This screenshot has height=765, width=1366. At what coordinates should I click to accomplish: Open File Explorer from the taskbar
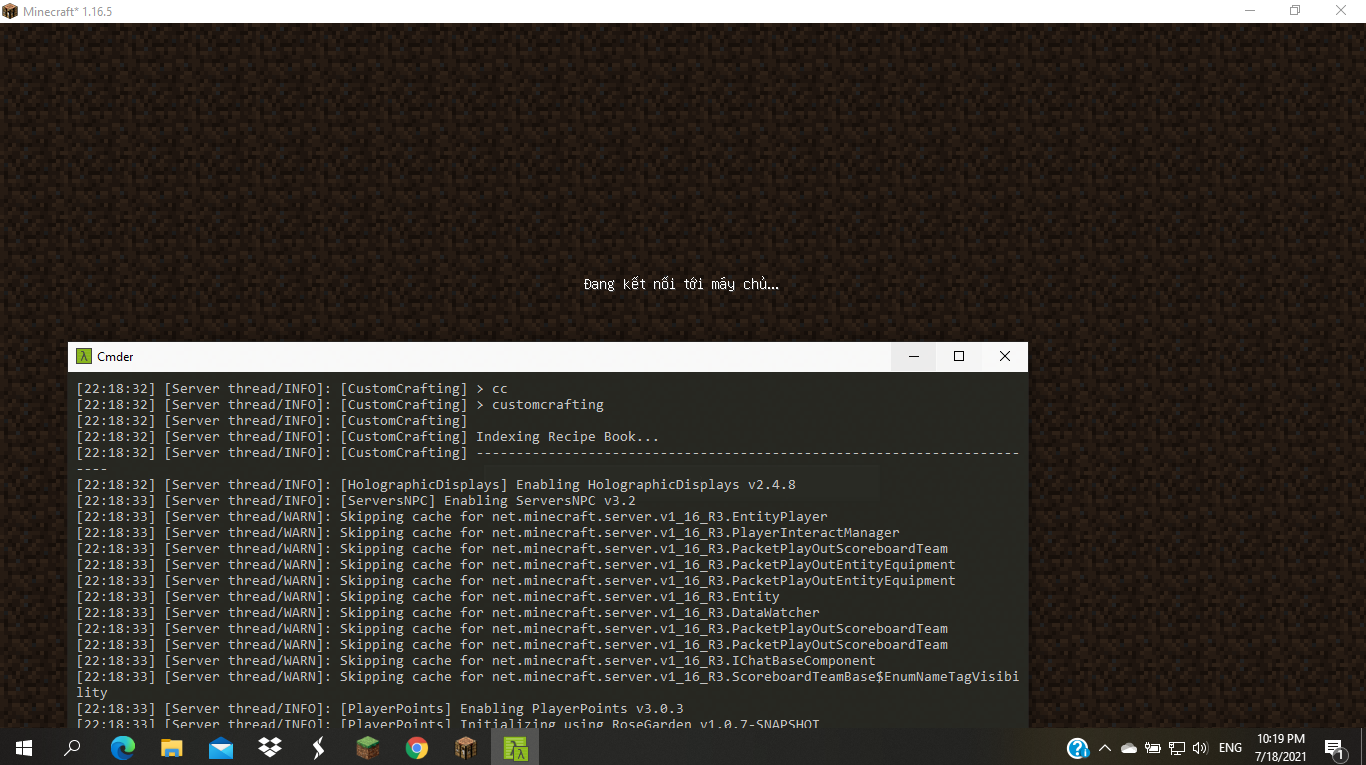tap(172, 747)
